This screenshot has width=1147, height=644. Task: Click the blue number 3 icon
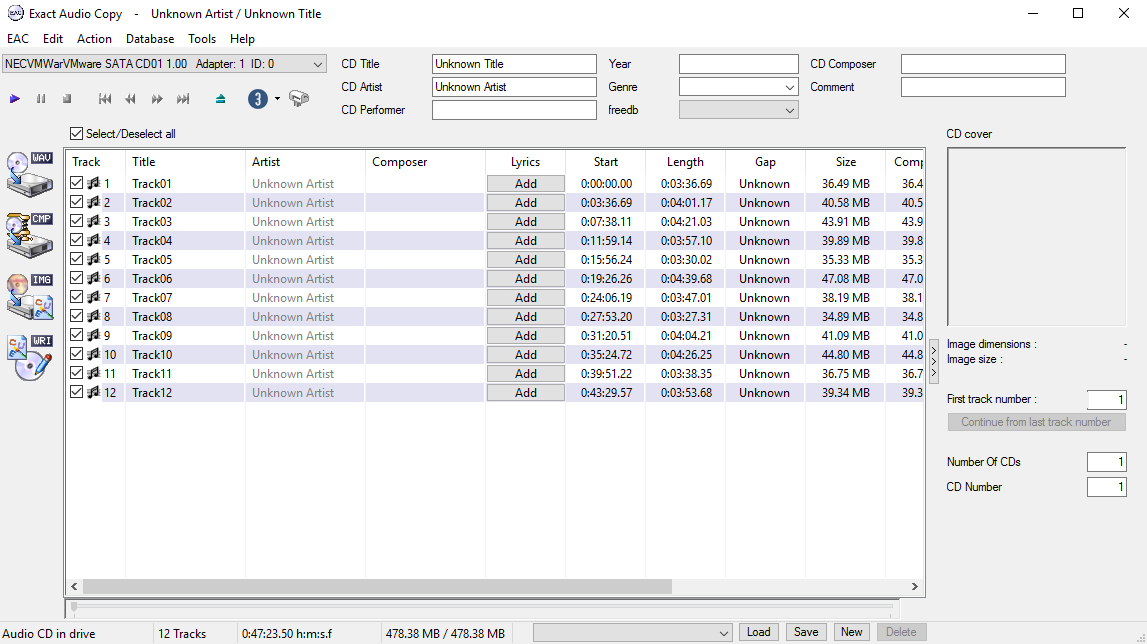click(257, 98)
